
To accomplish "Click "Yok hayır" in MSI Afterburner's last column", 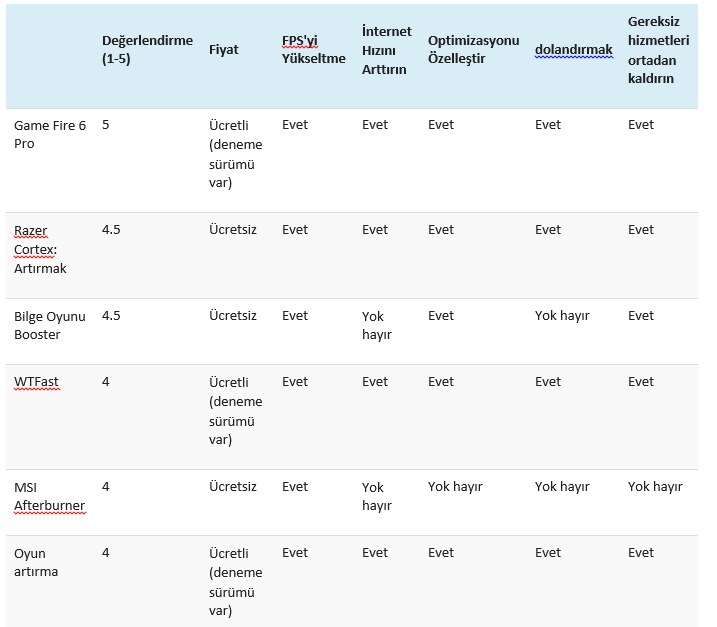I will [x=655, y=487].
